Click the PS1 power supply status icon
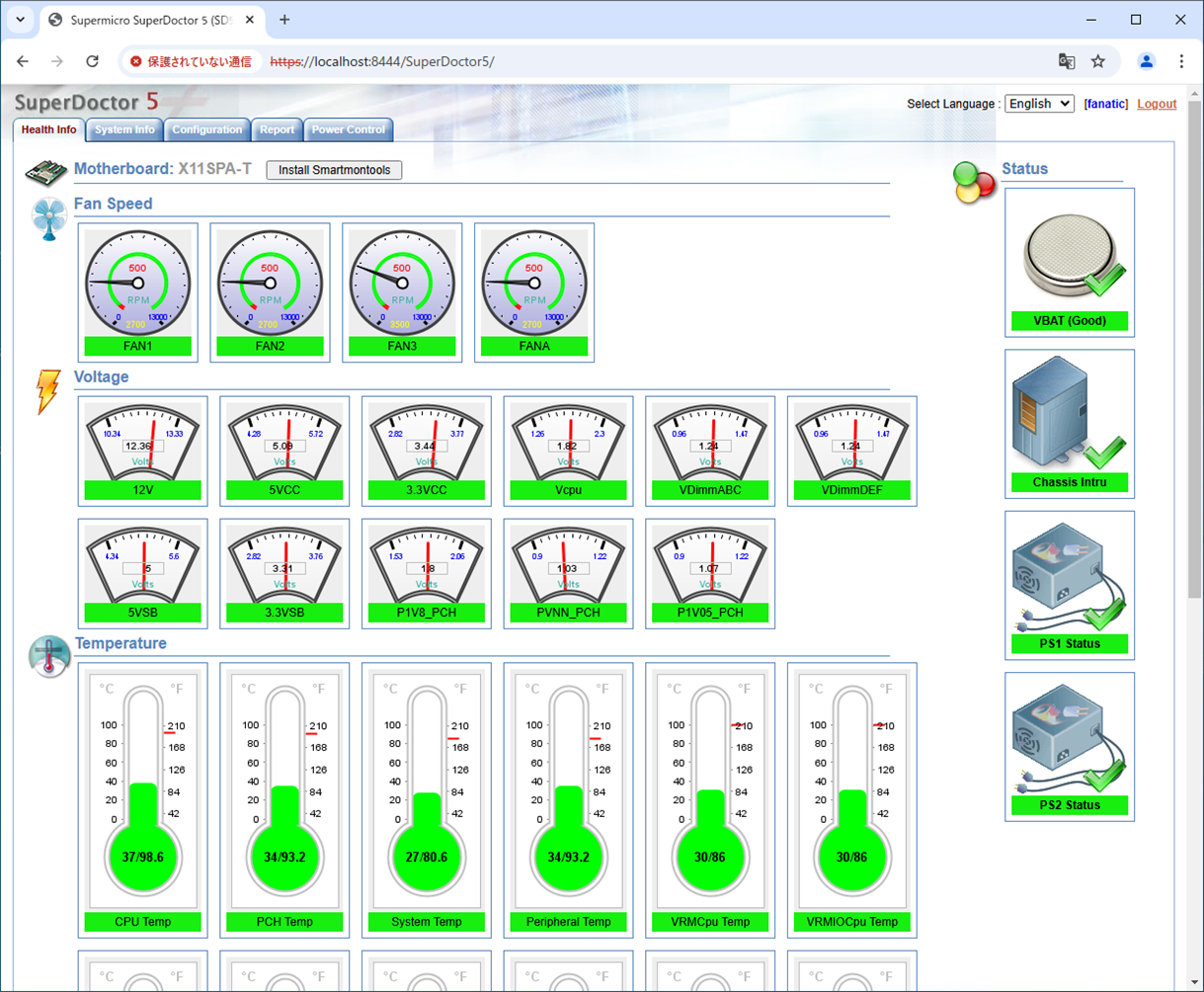The height and width of the screenshot is (992, 1204). click(1070, 585)
